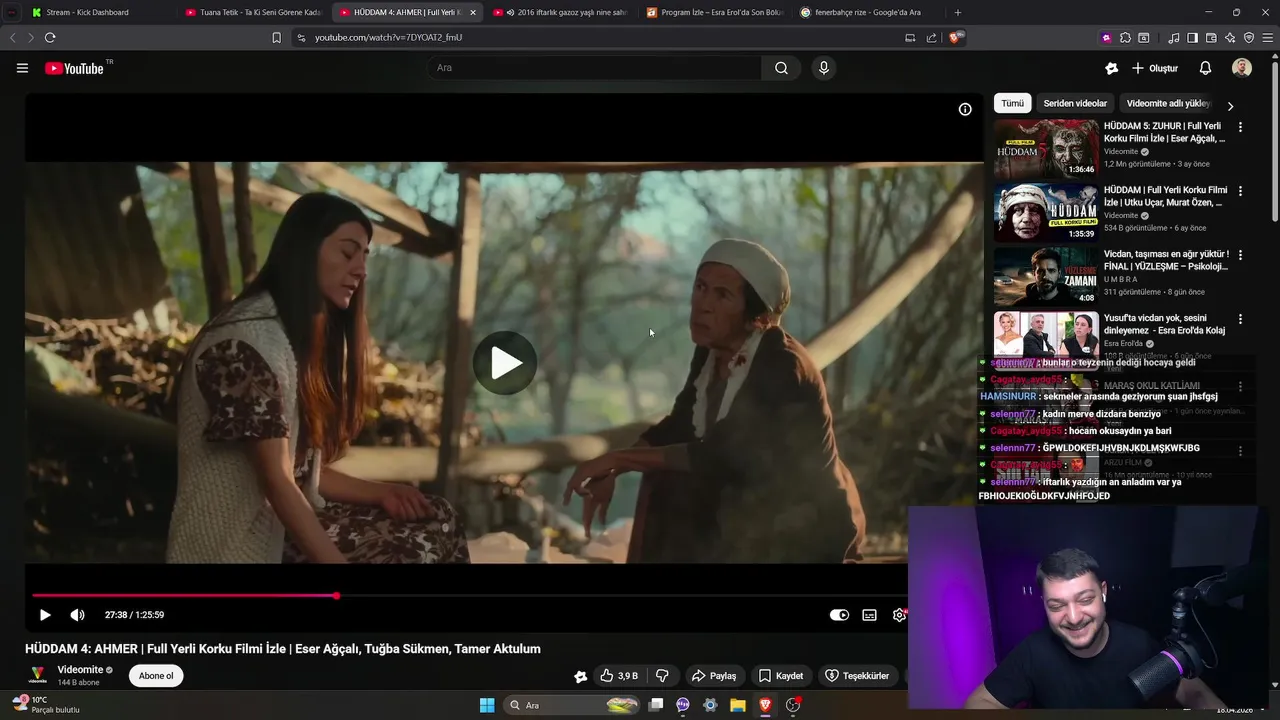The image size is (1280, 720).
Task: Toggle the autoplay switch in the player
Action: point(839,615)
